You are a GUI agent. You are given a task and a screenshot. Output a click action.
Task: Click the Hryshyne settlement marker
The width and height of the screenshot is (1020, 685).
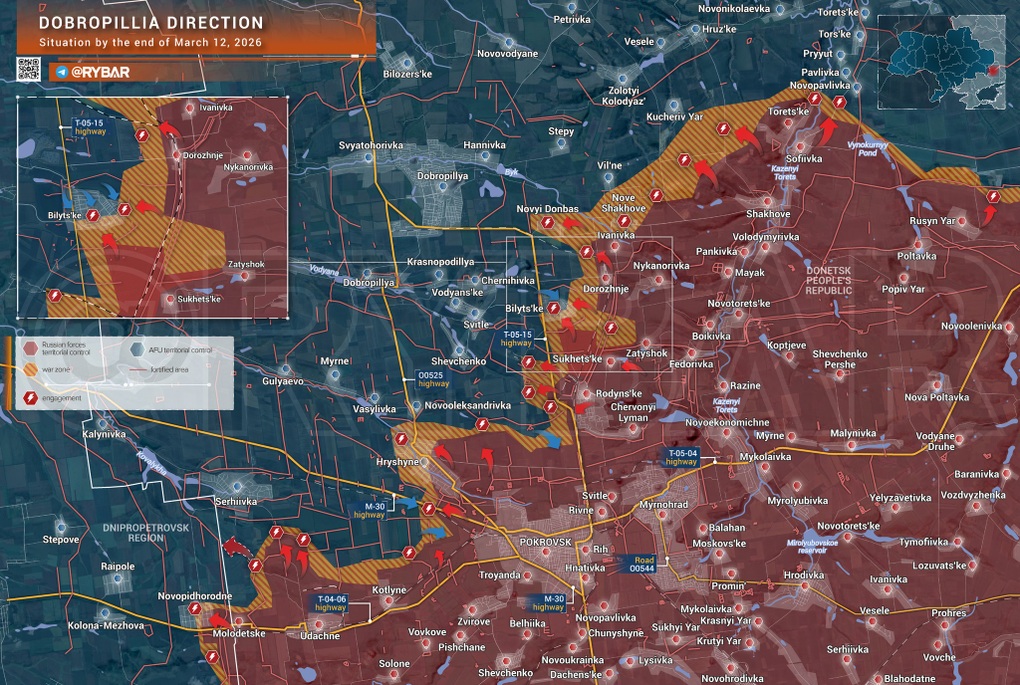click(423, 463)
